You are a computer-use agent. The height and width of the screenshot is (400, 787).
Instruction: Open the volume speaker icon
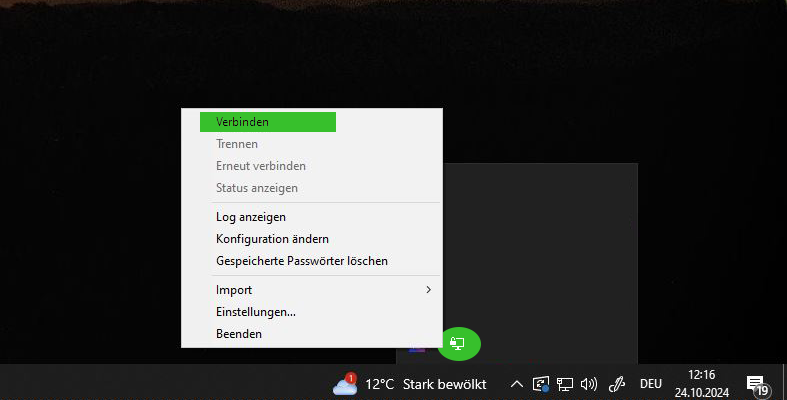coord(589,384)
